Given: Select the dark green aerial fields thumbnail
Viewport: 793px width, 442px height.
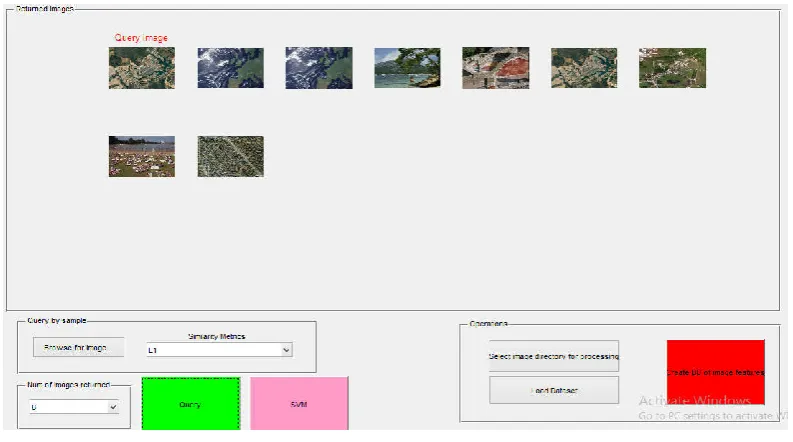Looking at the screenshot, I should [x=672, y=68].
